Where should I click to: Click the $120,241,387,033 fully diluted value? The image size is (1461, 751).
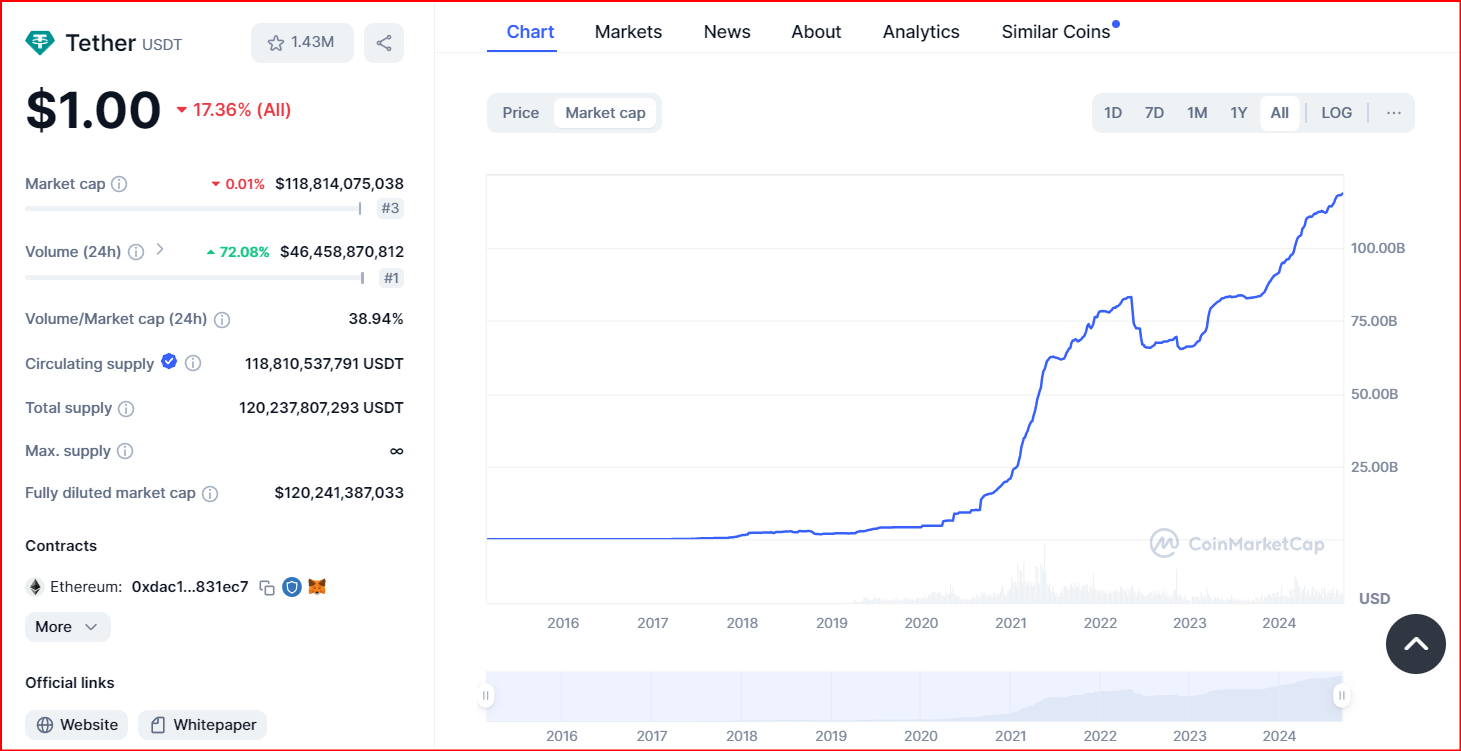339,493
